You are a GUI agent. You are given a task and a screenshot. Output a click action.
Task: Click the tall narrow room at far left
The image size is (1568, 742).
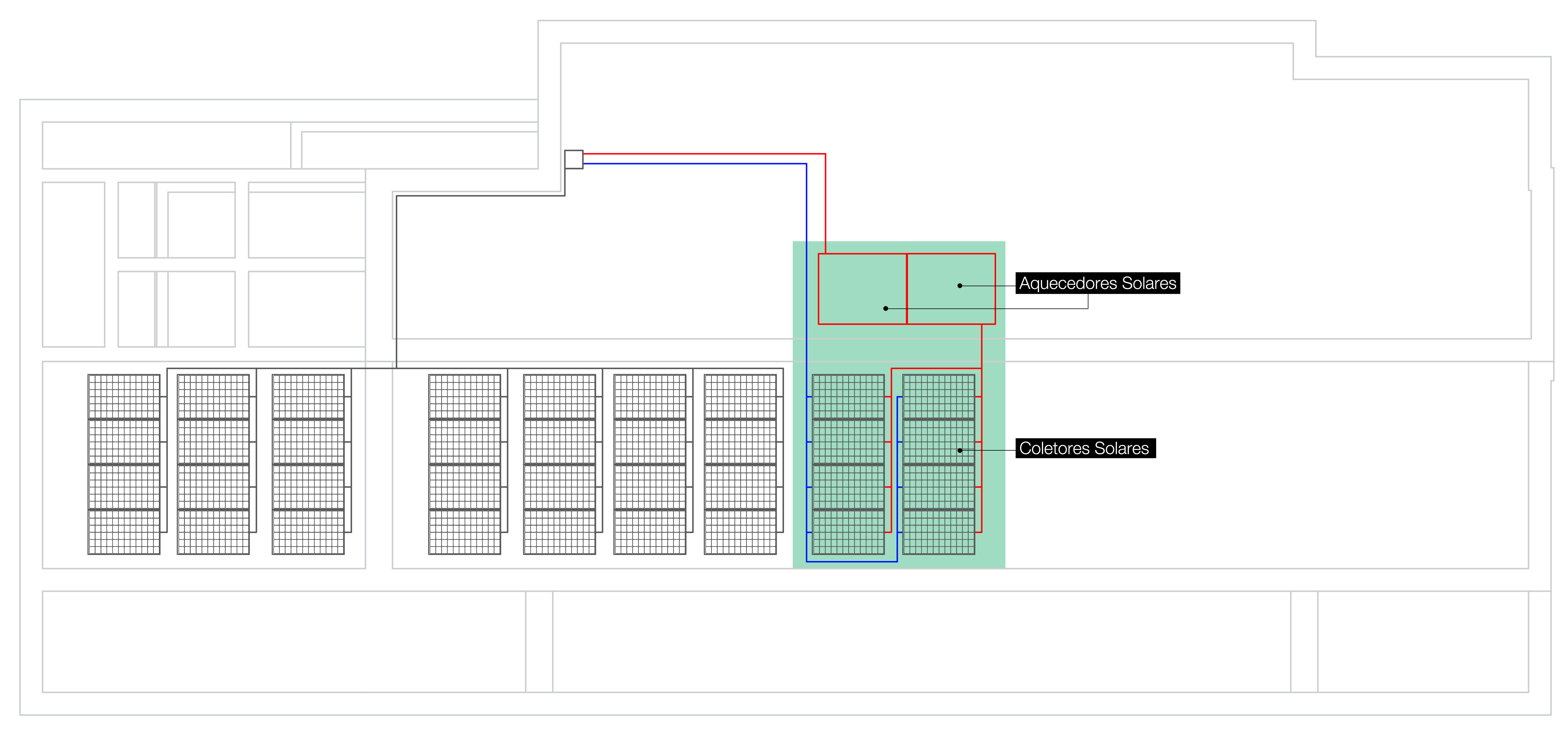[x=73, y=264]
